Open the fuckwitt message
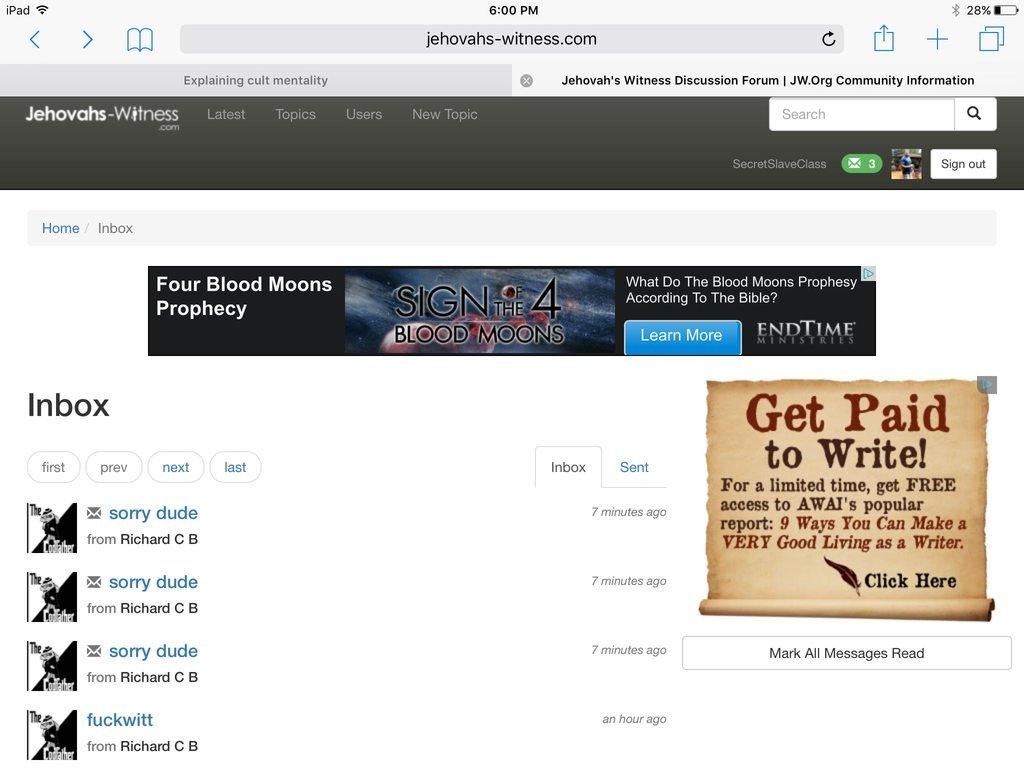The height and width of the screenshot is (768, 1024). coord(120,720)
